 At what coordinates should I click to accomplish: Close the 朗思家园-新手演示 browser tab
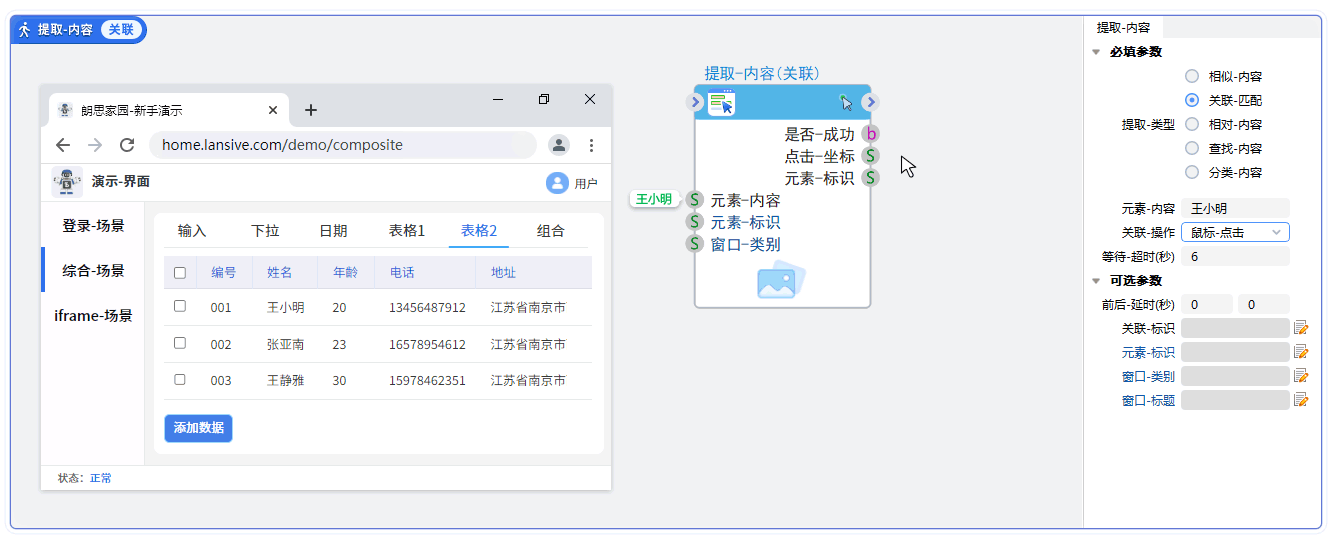point(273,110)
